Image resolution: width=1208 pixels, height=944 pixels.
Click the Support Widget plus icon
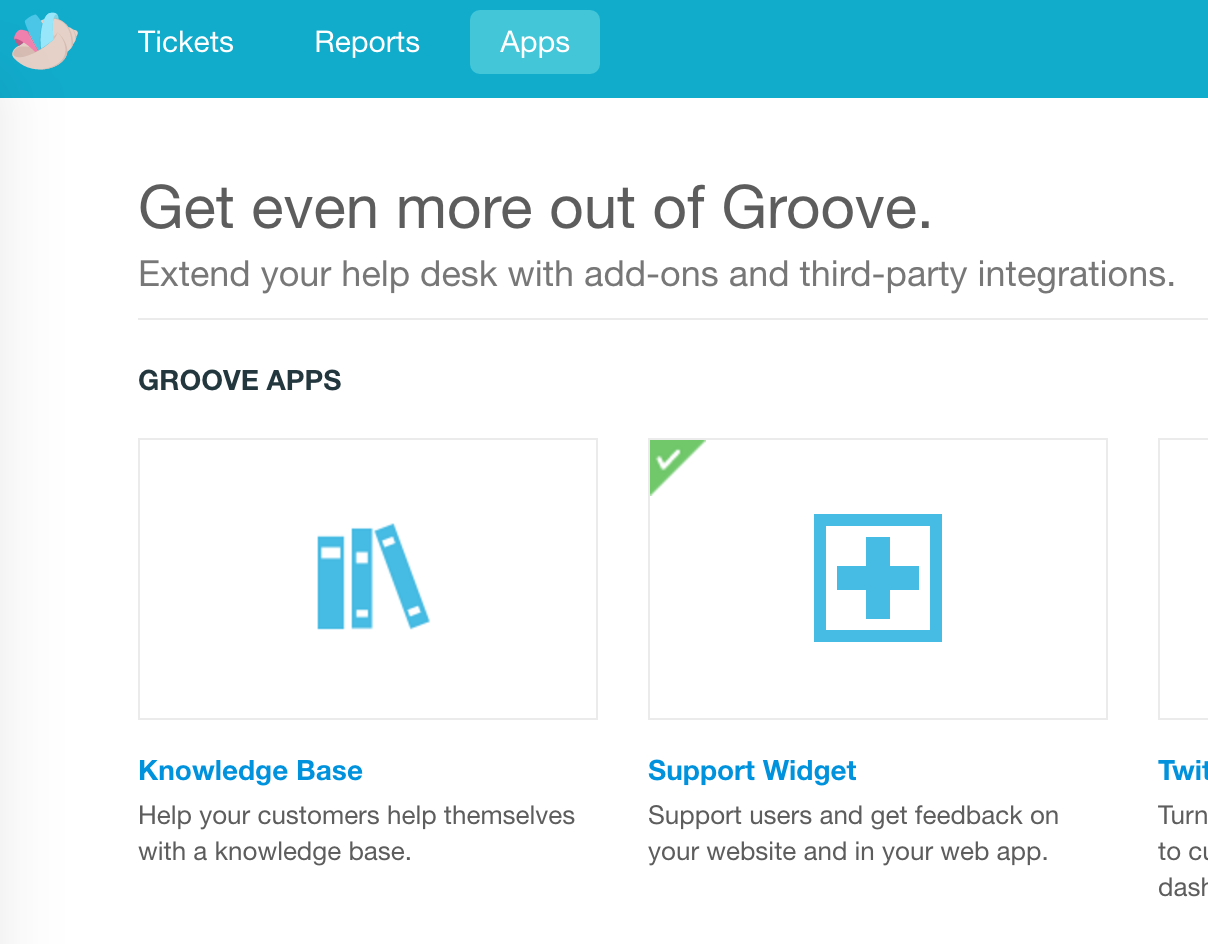(877, 577)
